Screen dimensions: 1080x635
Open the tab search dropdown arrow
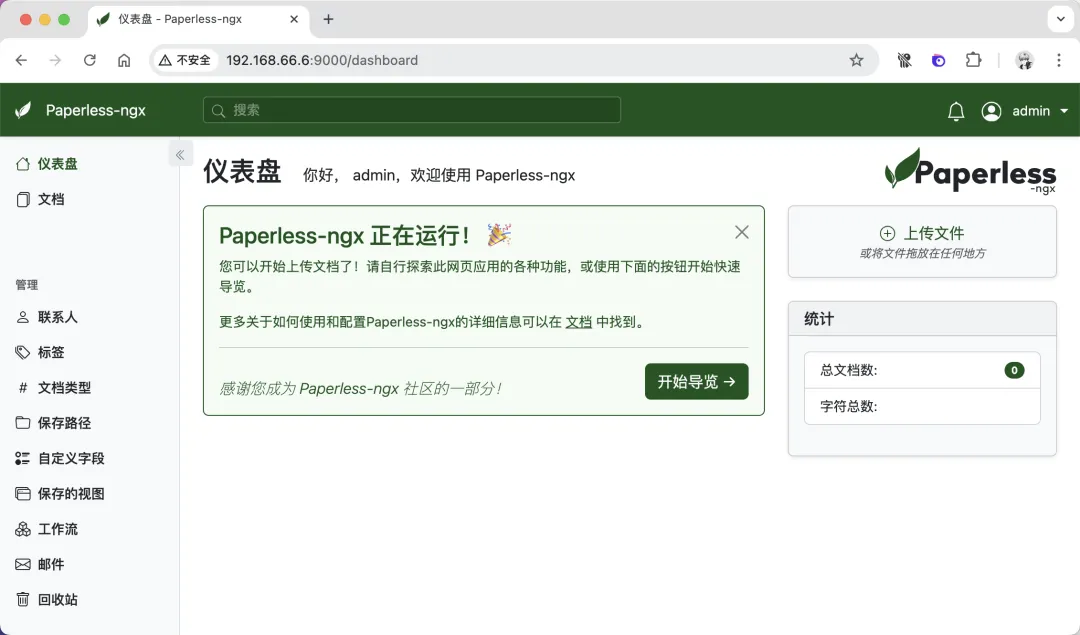pyautogui.click(x=1061, y=19)
